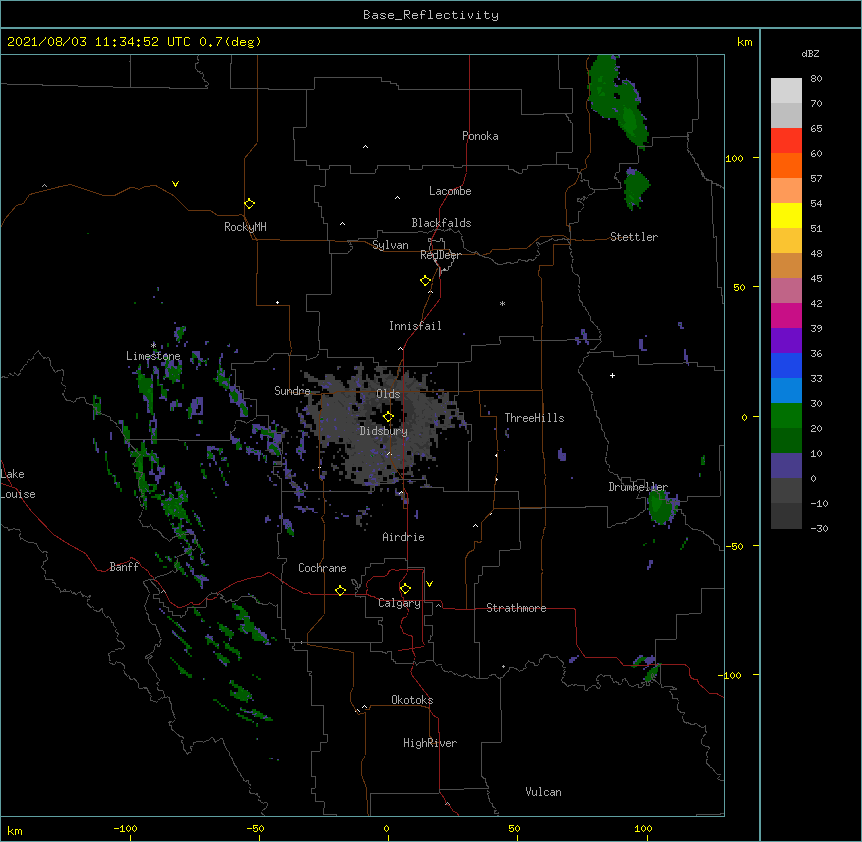
Task: Click the yellow diamond marker above Calgary
Action: pos(405,589)
